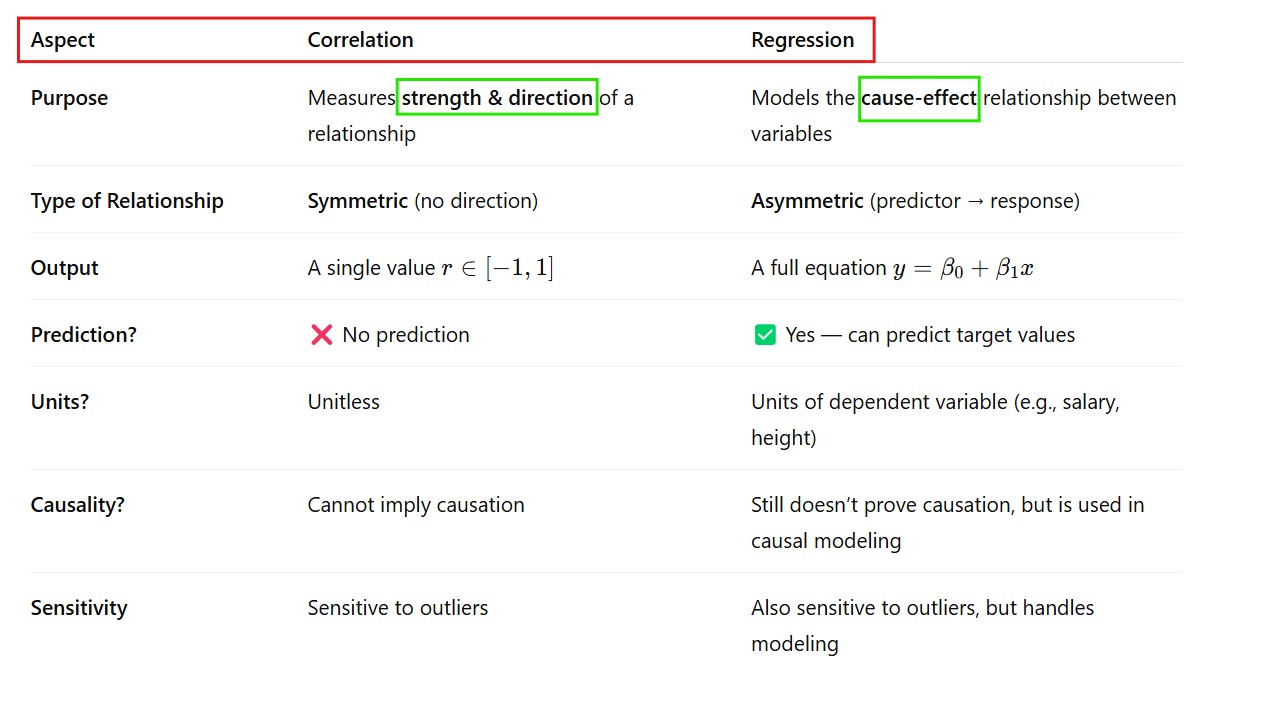Click the Unitless cell text
This screenshot has width=1269, height=723.
tap(343, 402)
